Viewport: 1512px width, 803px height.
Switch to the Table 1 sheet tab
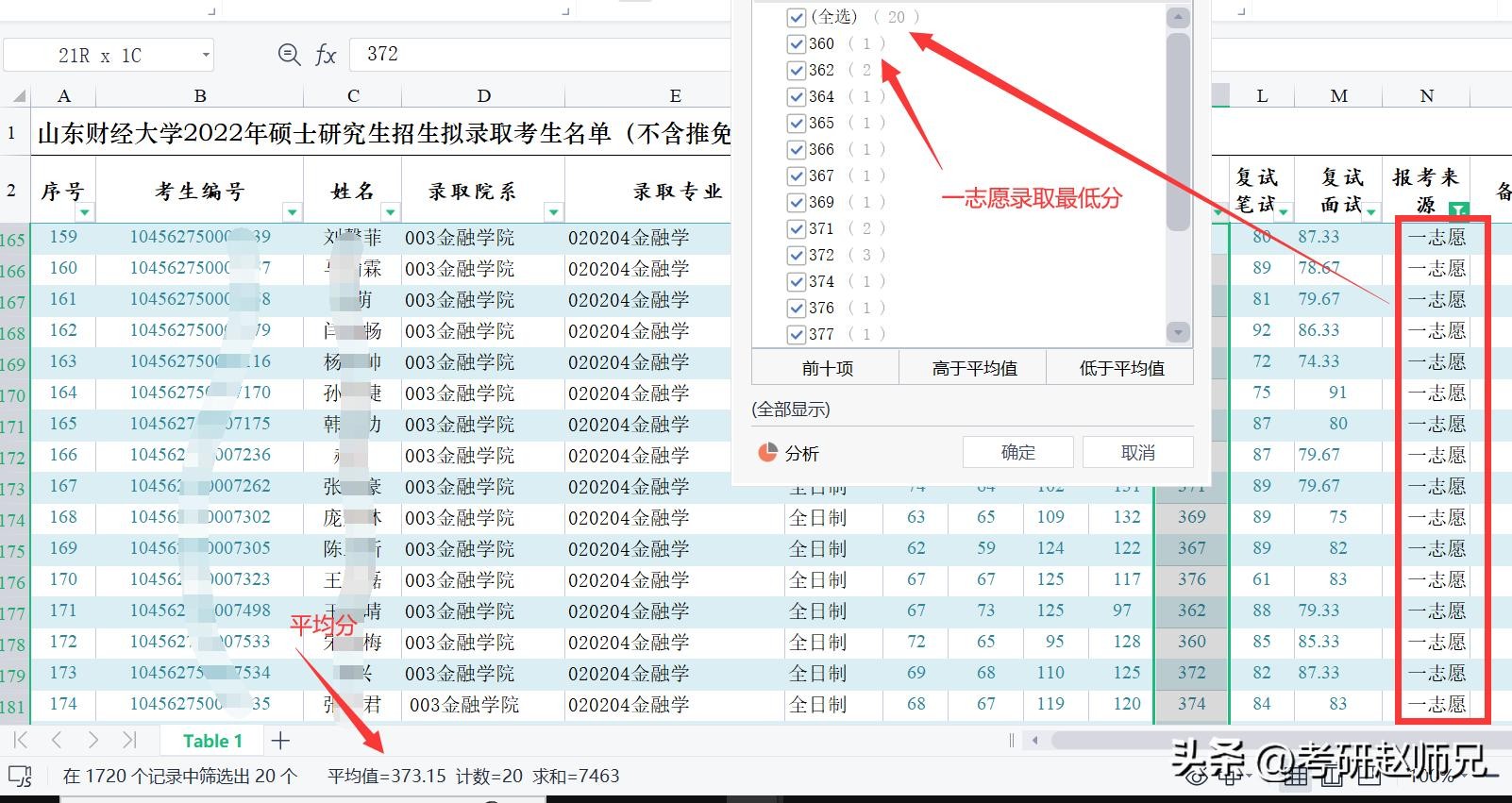(x=212, y=741)
